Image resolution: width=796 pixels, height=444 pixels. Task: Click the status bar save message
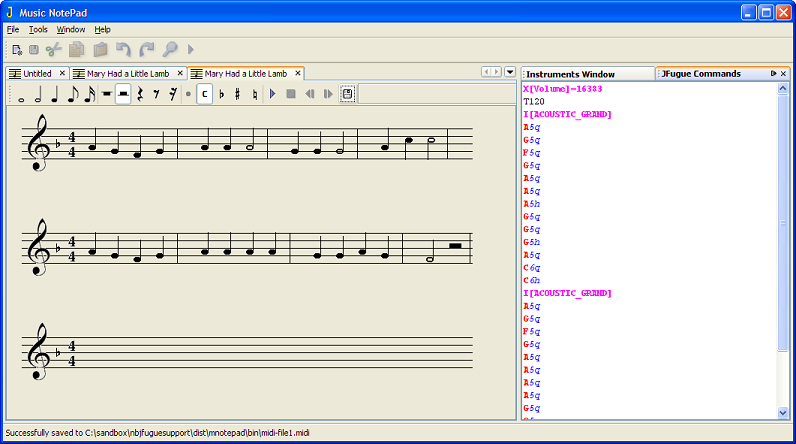[157, 433]
